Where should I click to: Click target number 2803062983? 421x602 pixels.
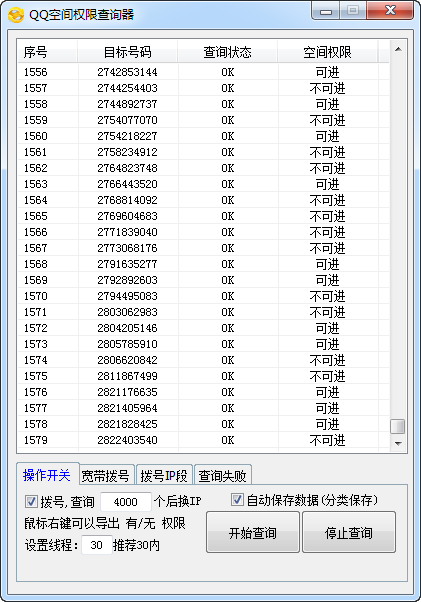coord(127,312)
